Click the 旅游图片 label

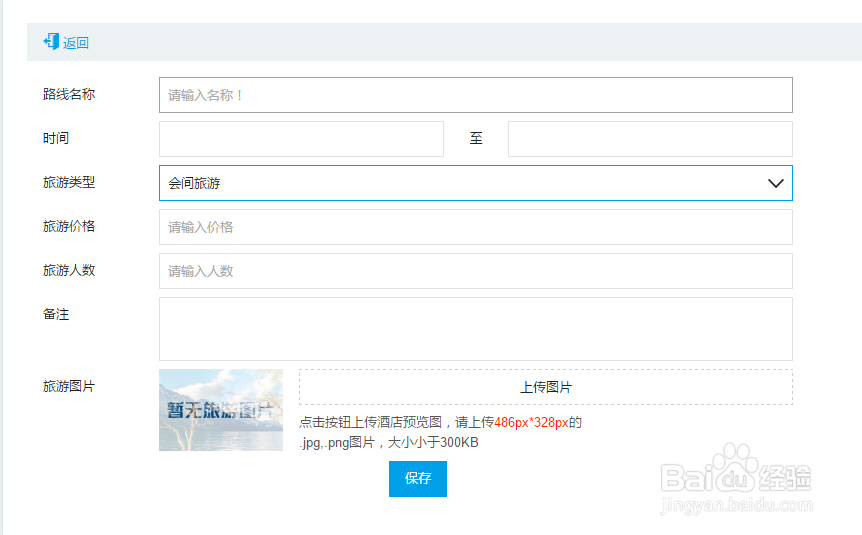point(69,387)
